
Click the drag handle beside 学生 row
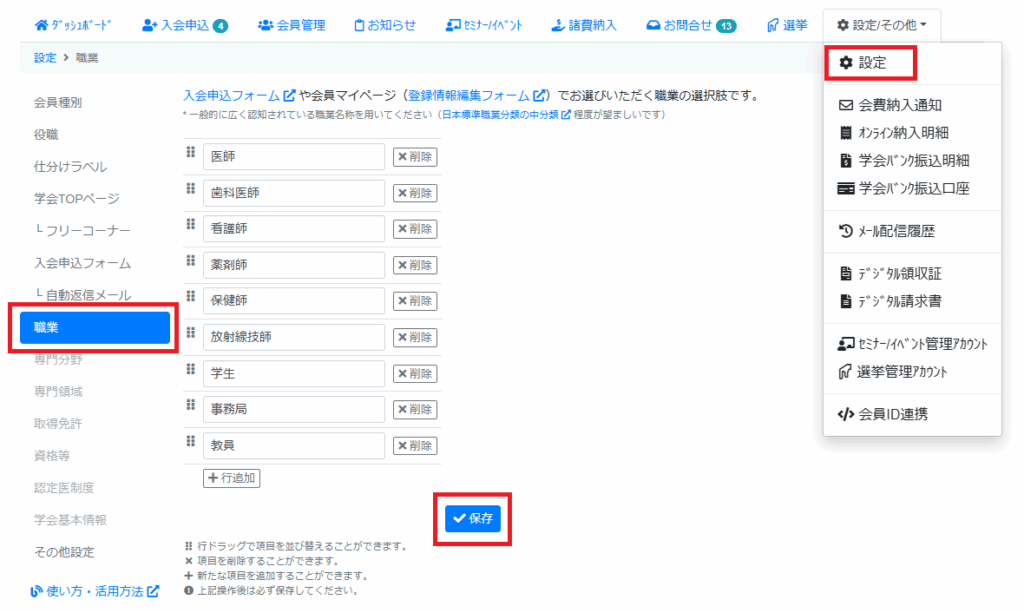pyautogui.click(x=190, y=369)
